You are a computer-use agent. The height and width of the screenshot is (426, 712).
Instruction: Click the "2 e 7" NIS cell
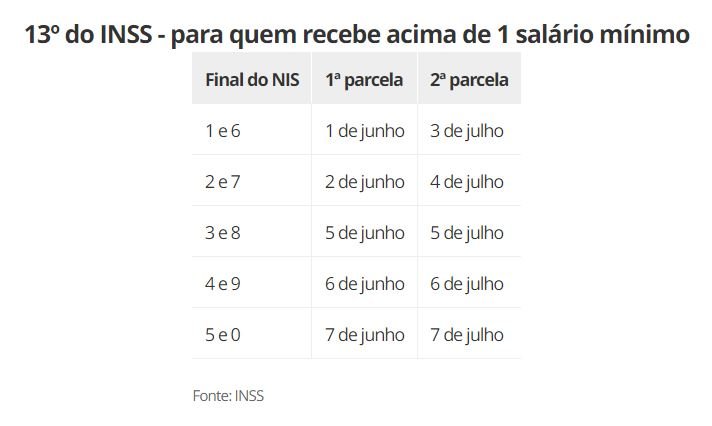pyautogui.click(x=223, y=182)
